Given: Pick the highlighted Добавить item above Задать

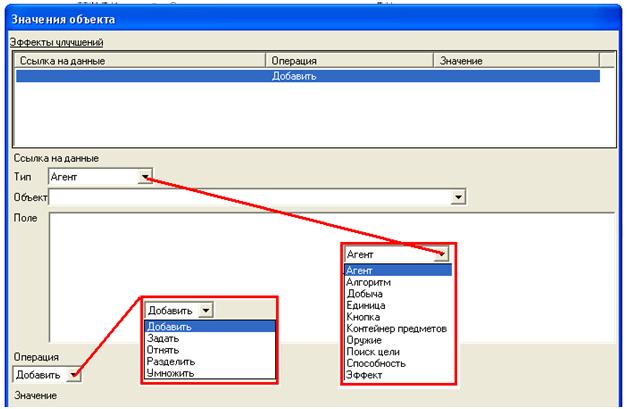Looking at the screenshot, I should click(210, 327).
